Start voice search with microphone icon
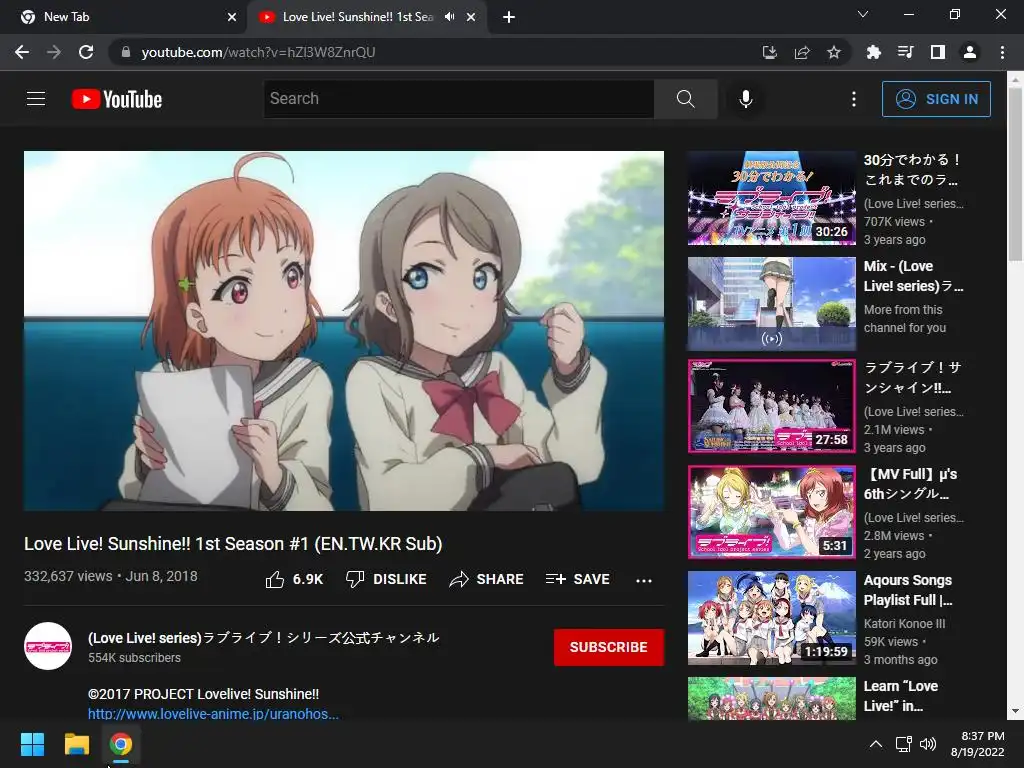The height and width of the screenshot is (768, 1024). click(x=745, y=99)
